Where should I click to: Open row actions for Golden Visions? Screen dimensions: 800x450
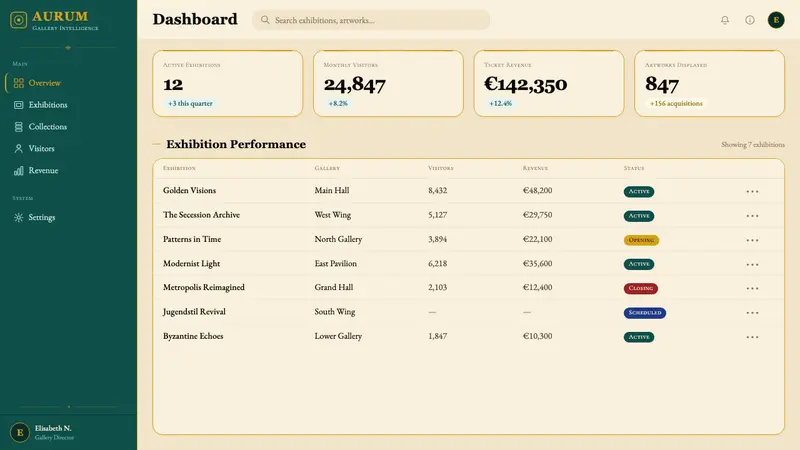(752, 191)
